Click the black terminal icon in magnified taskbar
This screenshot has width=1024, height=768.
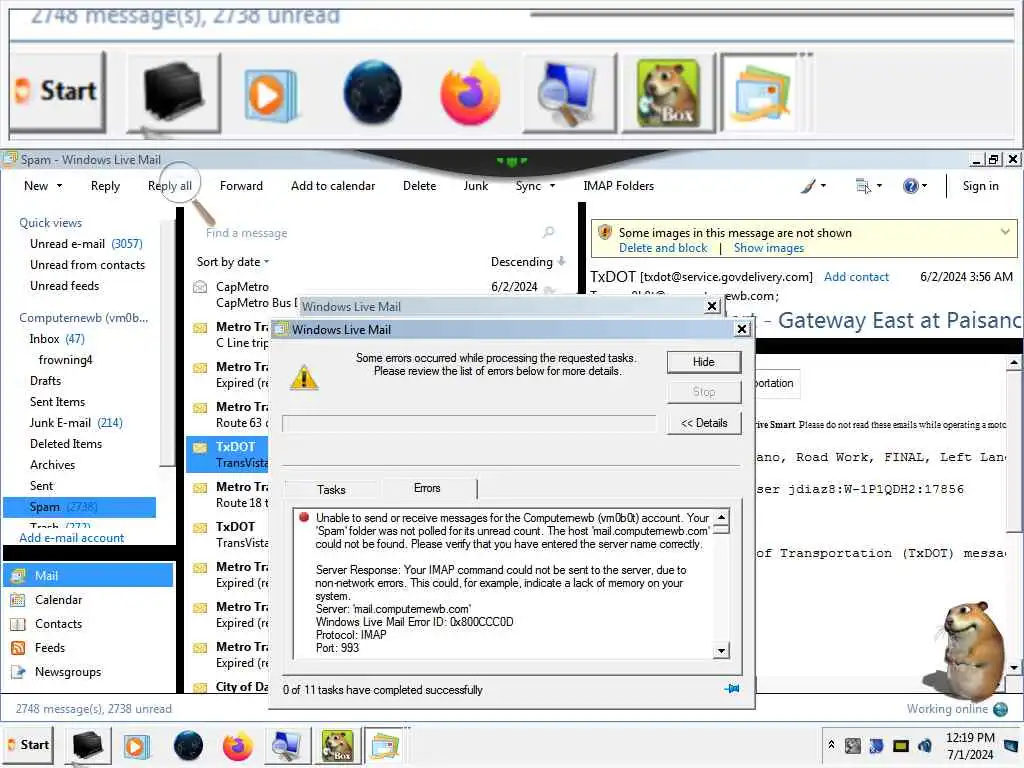(174, 92)
